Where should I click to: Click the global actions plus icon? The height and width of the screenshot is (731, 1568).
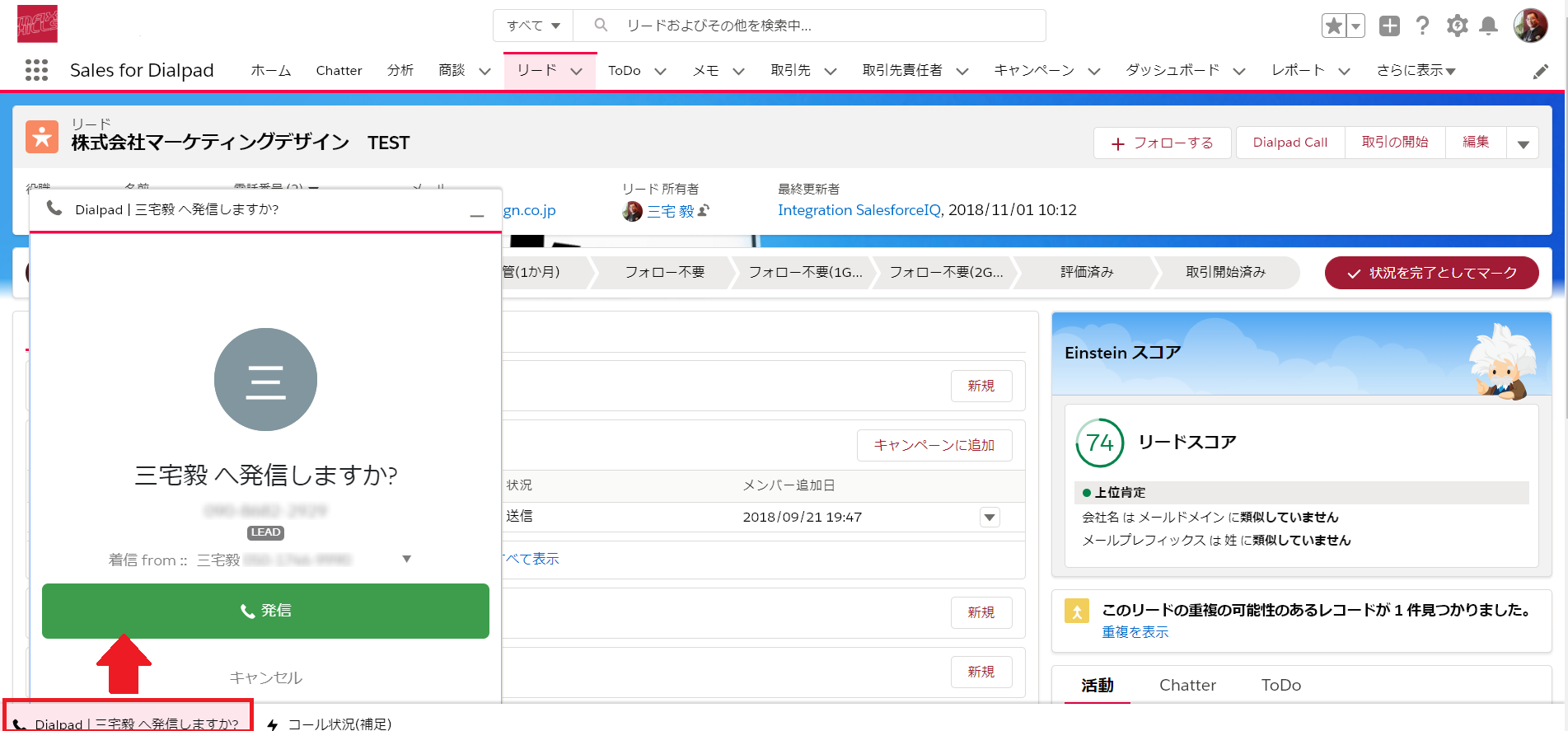point(1389,26)
